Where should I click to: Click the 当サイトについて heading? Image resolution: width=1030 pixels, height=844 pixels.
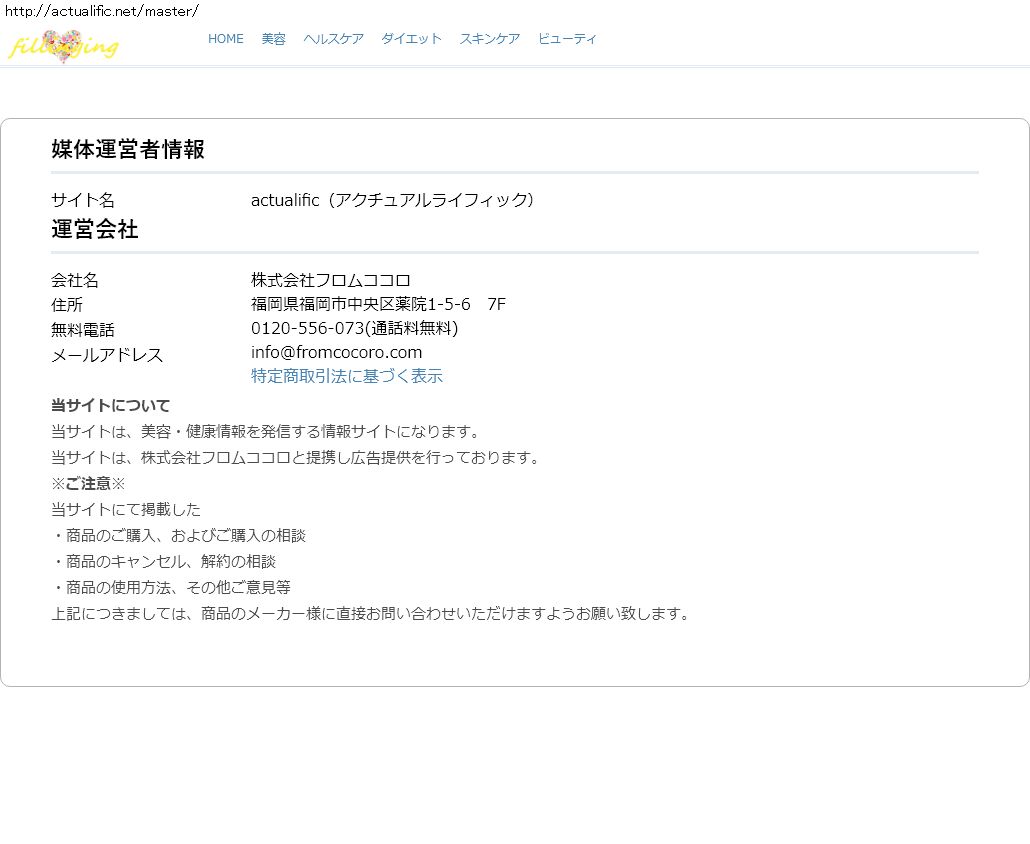point(110,405)
